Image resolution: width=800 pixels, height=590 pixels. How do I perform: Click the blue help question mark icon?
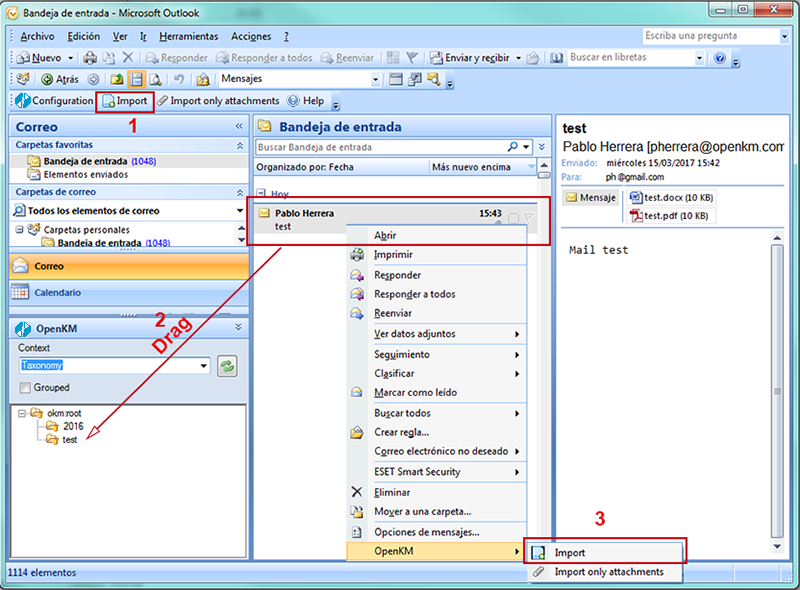coord(719,58)
